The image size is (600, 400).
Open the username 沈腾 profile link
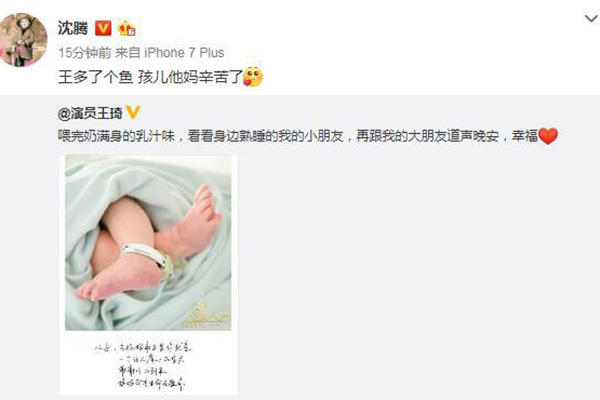click(73, 28)
